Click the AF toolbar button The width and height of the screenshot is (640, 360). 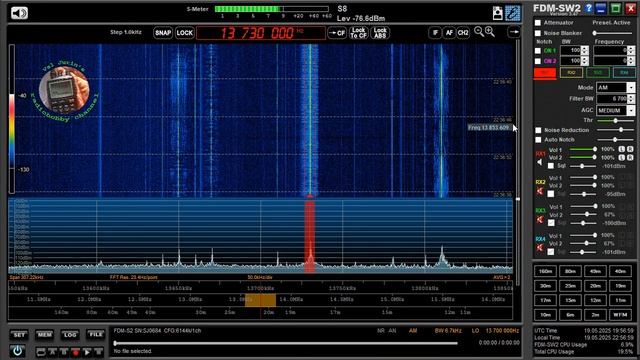coord(449,33)
